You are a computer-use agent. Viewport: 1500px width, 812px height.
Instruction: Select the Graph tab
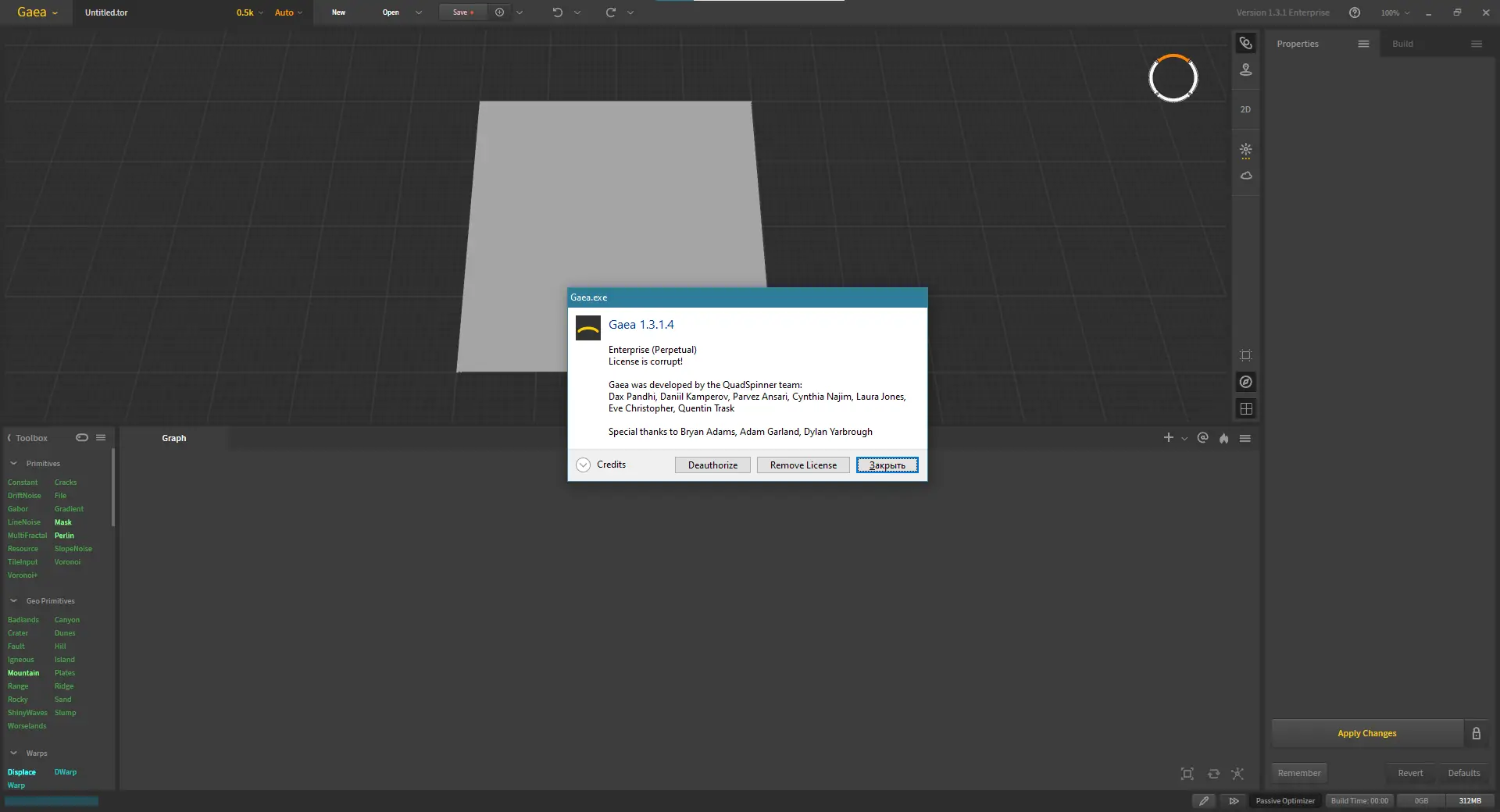point(174,438)
